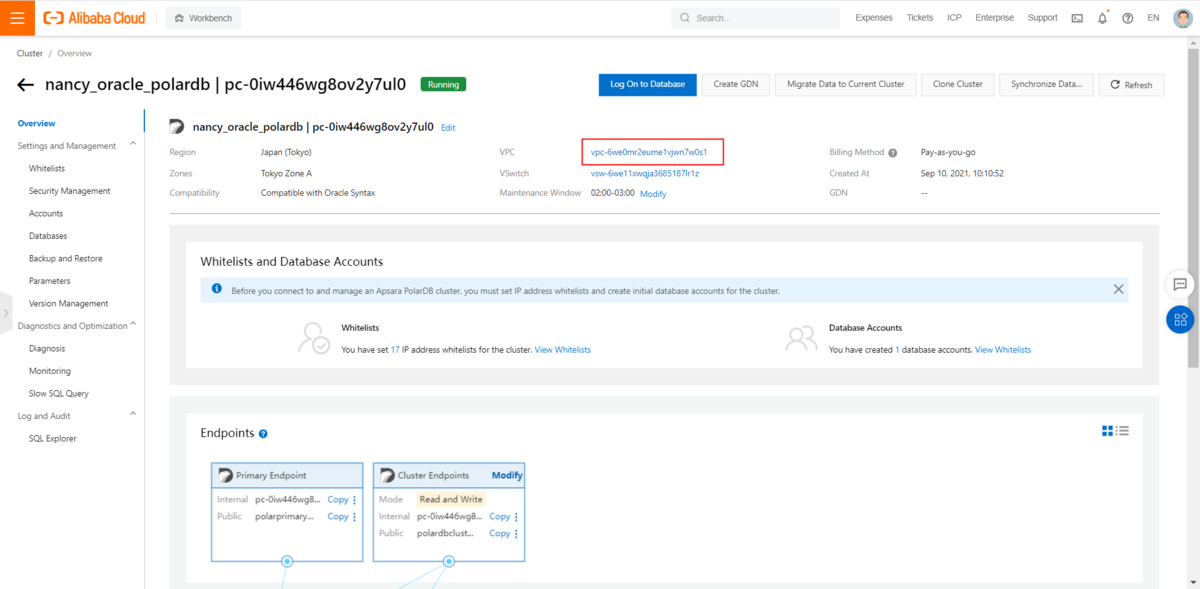Modify the Maintenance Window

[653, 193]
